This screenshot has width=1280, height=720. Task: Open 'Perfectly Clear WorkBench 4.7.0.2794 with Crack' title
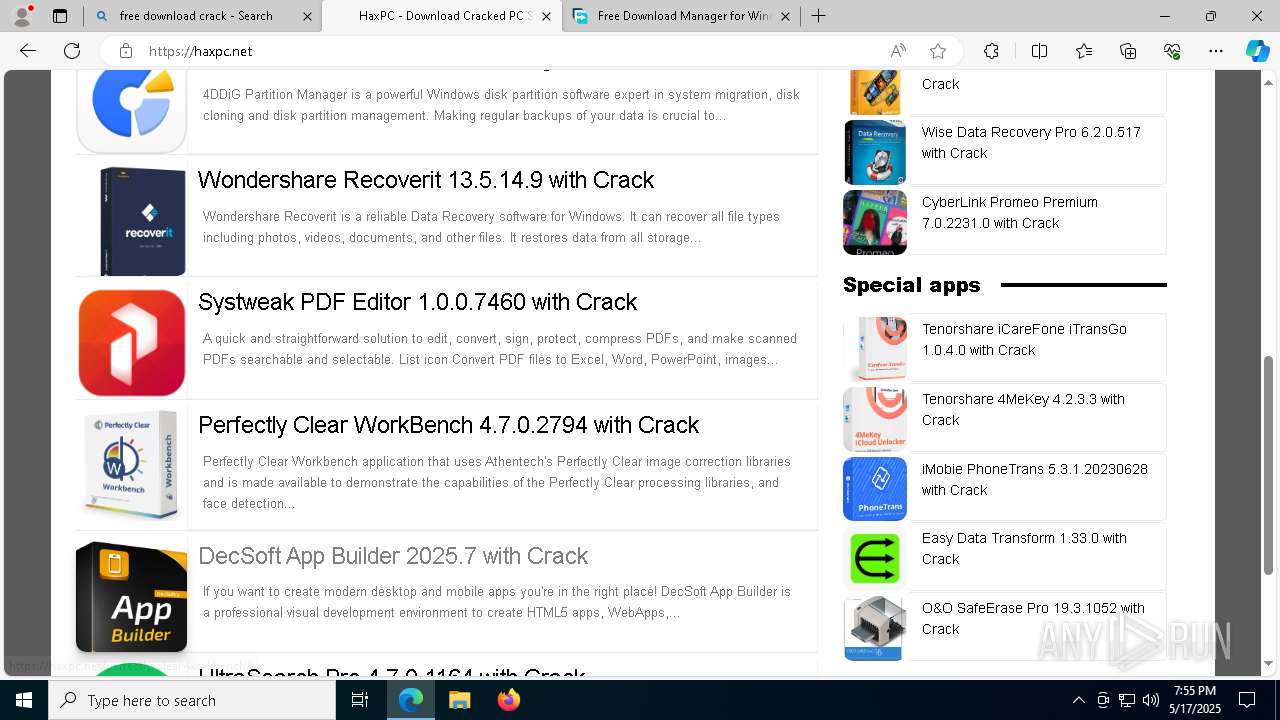[x=449, y=425]
